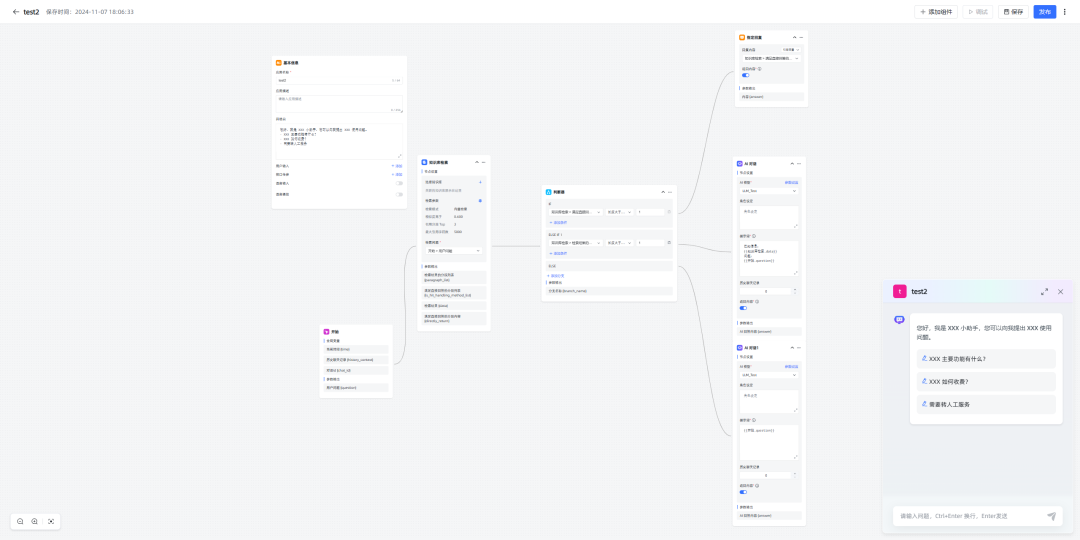Toggle the 返回内容 switch in the 指定回复 node

tap(745, 75)
